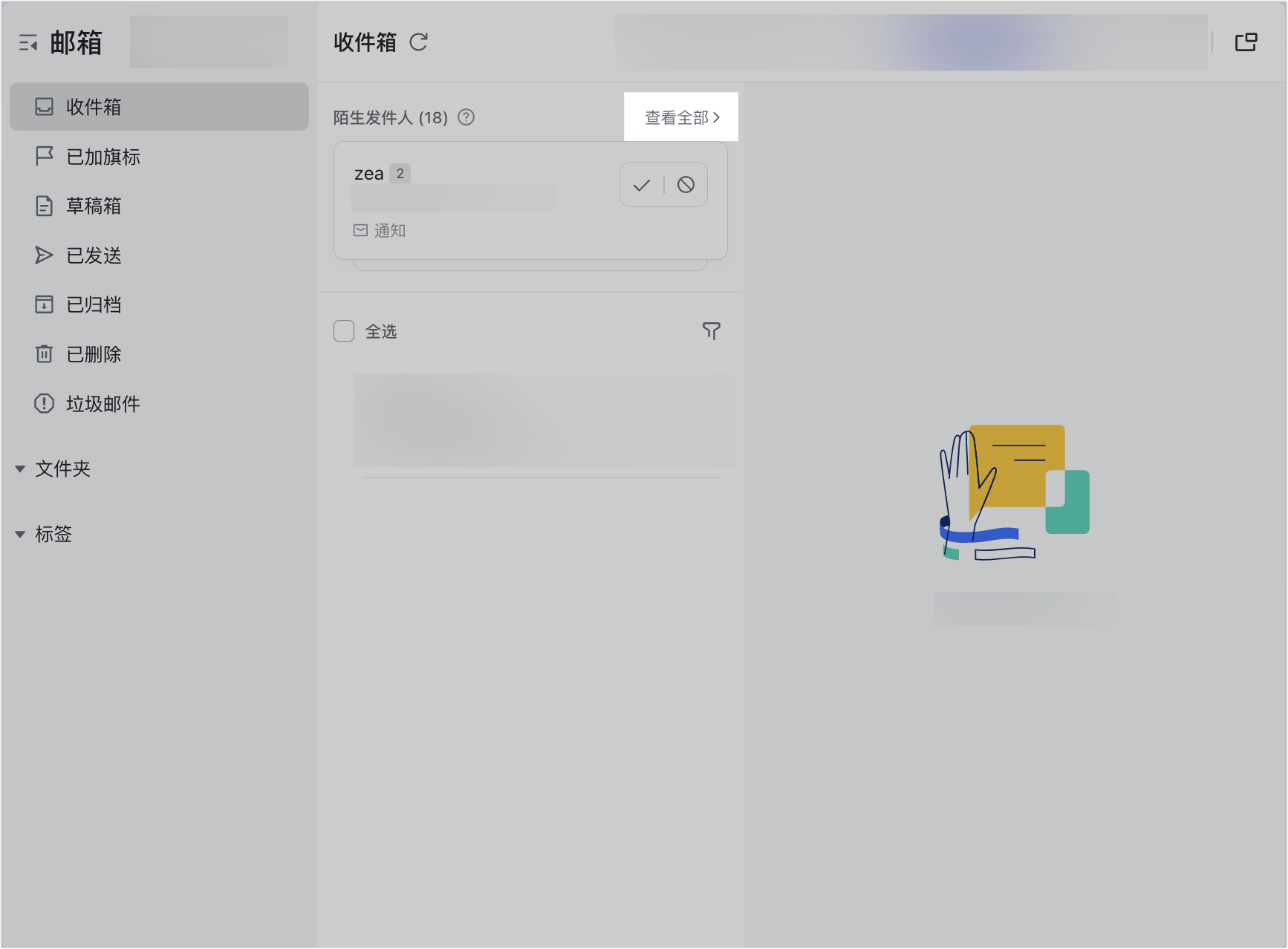The width and height of the screenshot is (1288, 949).
Task: Click help icon beside 陌生发件人
Action: tap(466, 117)
